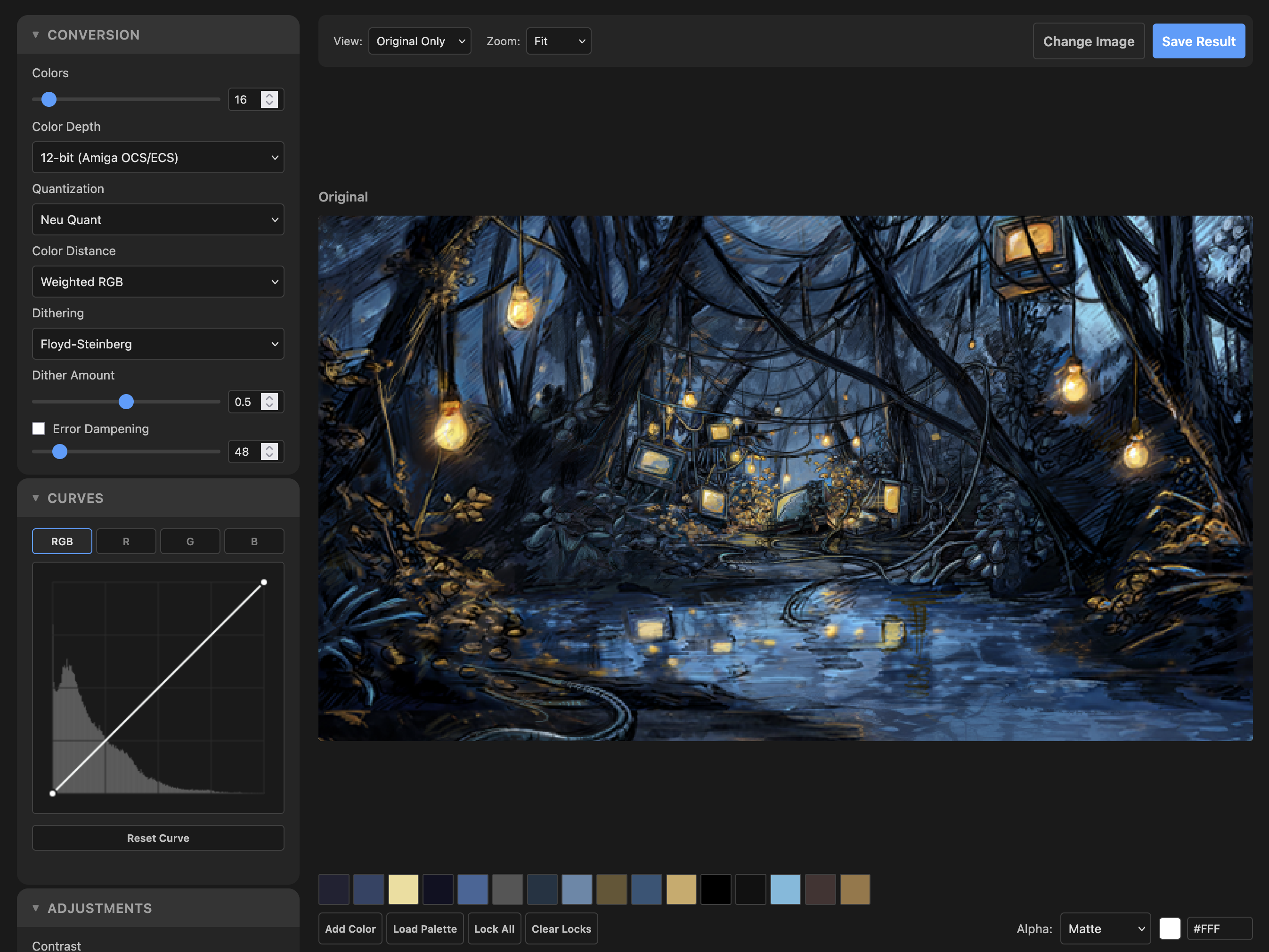This screenshot has width=1269, height=952.
Task: Collapse the ADJUSTMENTS section triangle
Action: click(x=36, y=908)
